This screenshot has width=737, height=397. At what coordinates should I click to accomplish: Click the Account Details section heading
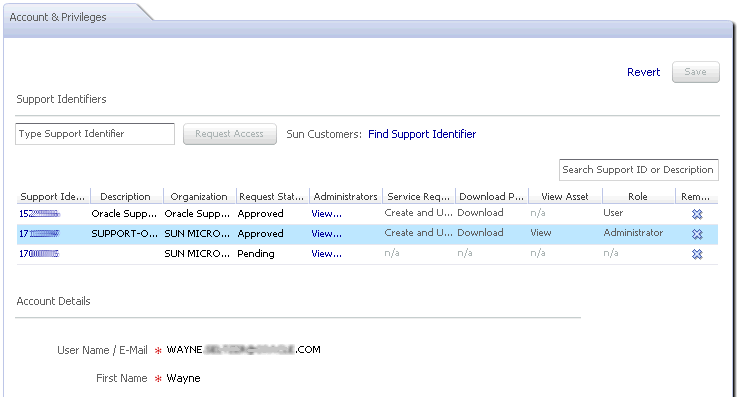click(x=53, y=301)
